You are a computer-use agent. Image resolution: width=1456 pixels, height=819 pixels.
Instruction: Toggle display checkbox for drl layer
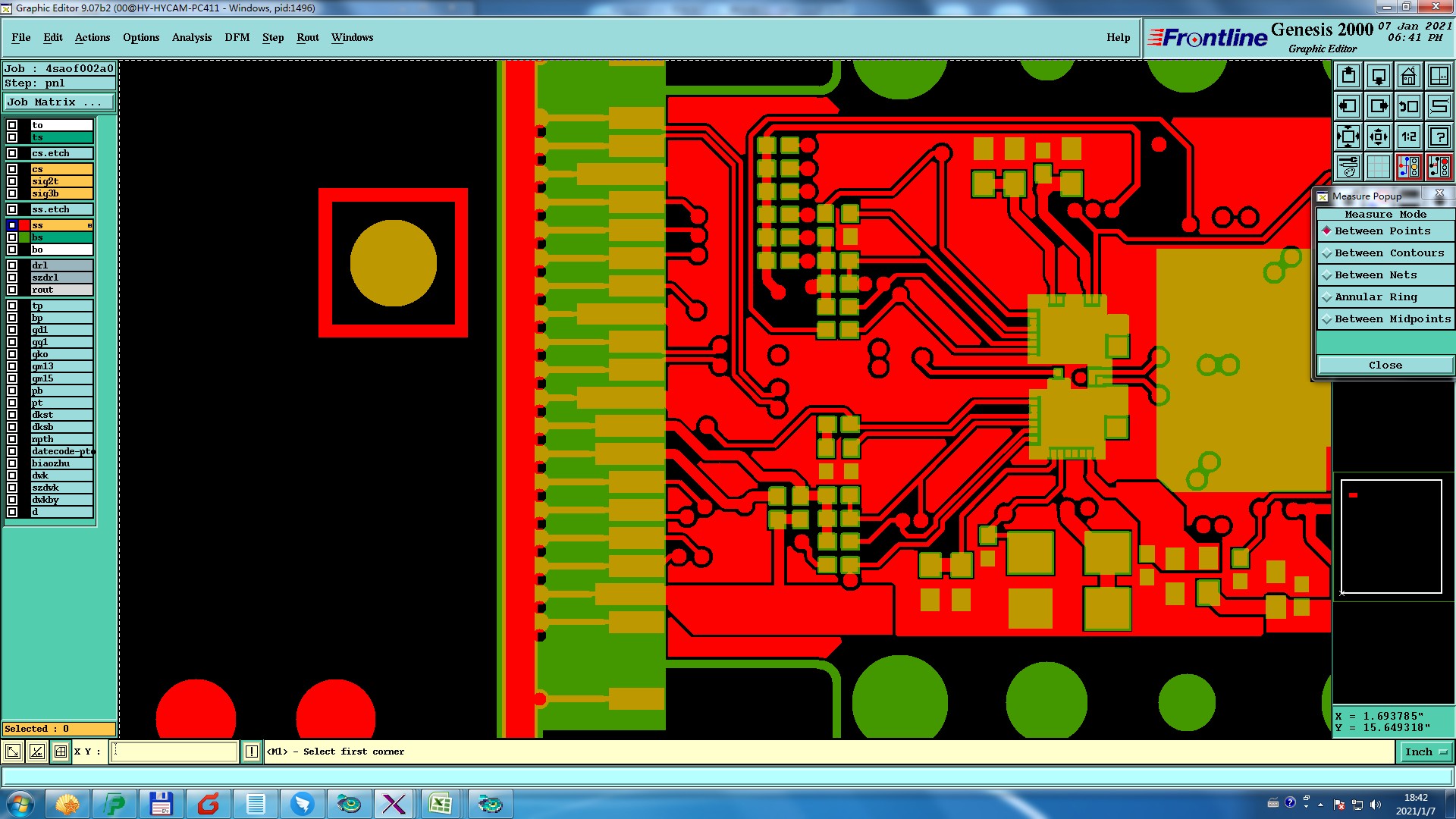coord(12,265)
